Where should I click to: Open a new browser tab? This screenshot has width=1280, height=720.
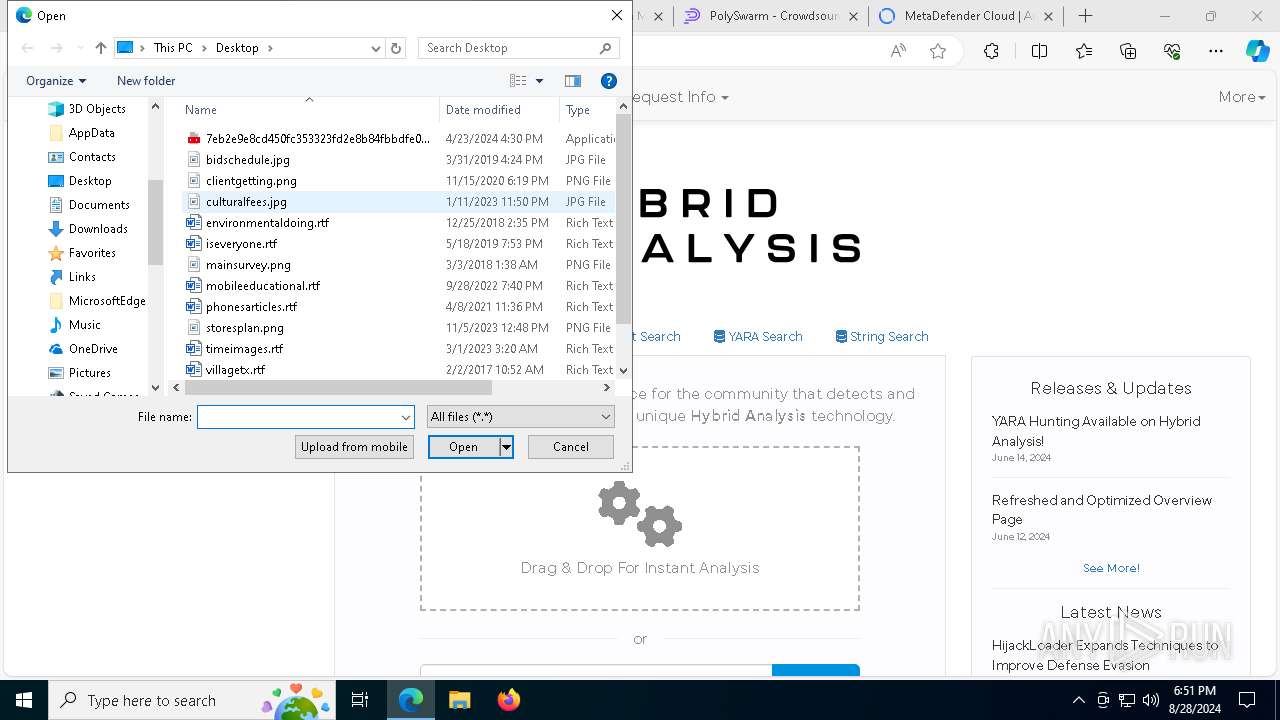(1086, 16)
